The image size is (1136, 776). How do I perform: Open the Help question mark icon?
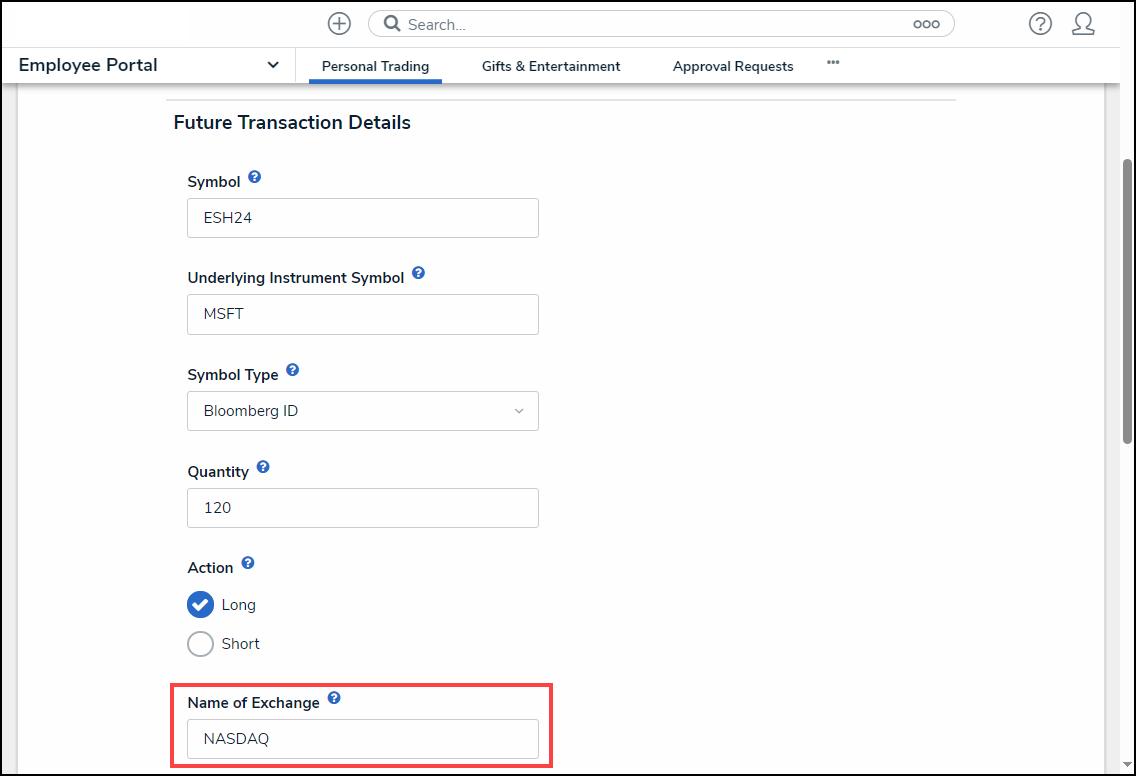click(x=1040, y=24)
